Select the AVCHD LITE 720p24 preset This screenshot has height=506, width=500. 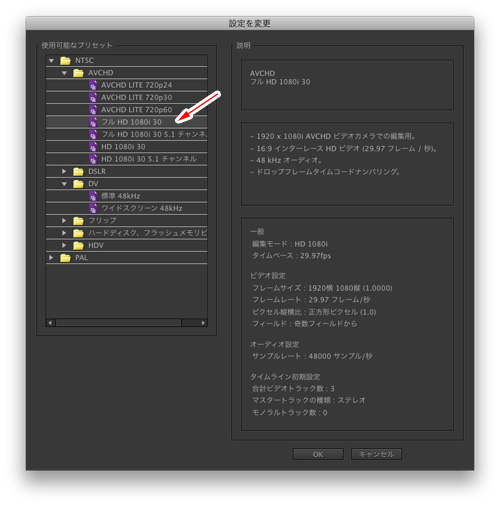(x=136, y=85)
